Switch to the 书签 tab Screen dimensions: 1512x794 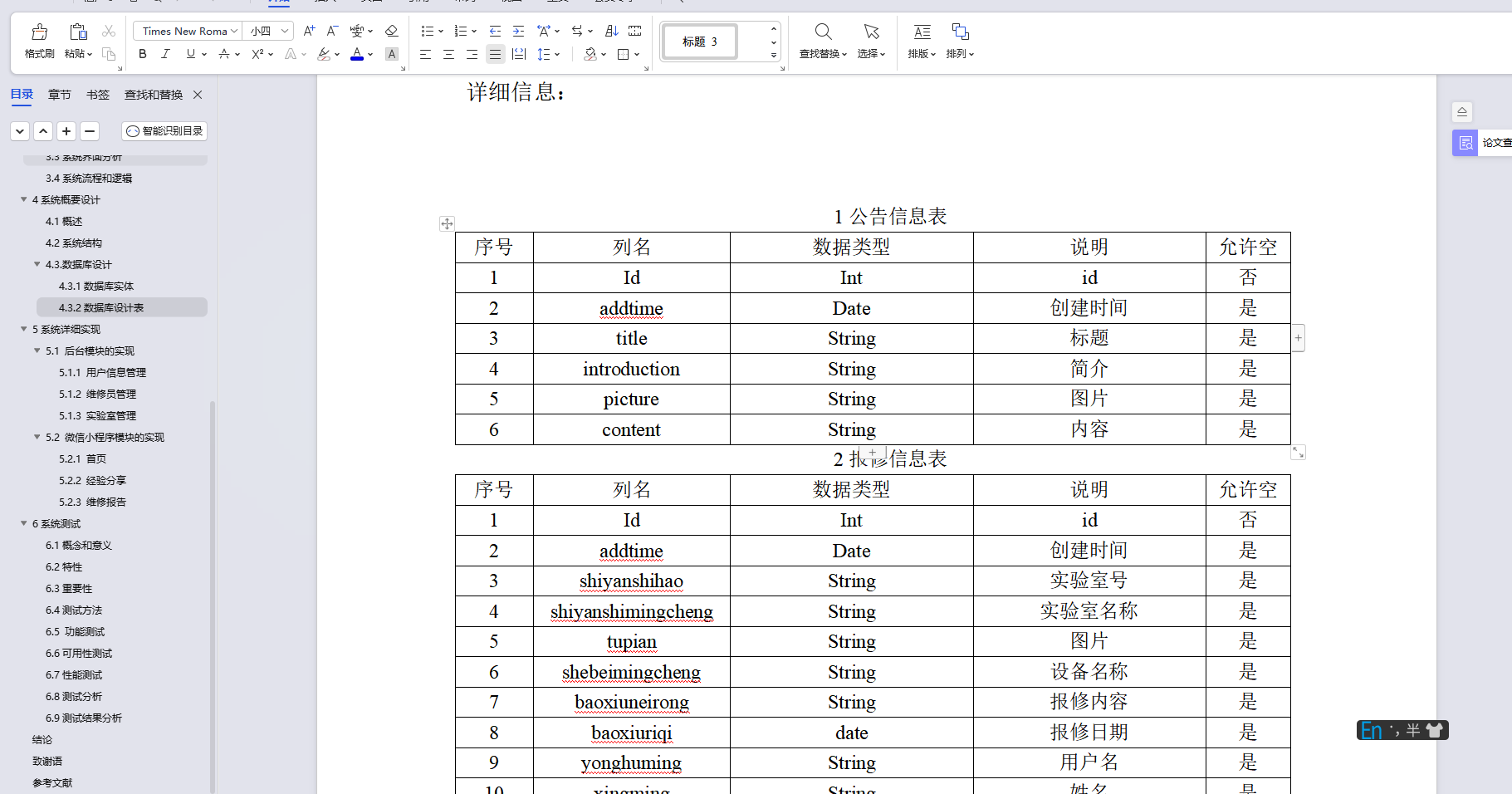pos(97,94)
